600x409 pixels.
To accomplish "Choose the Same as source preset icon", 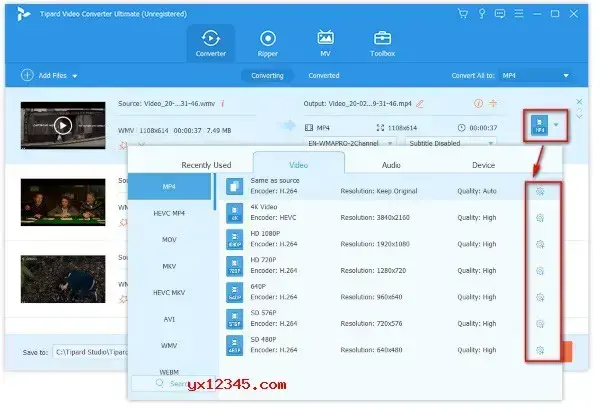I will [x=234, y=186].
